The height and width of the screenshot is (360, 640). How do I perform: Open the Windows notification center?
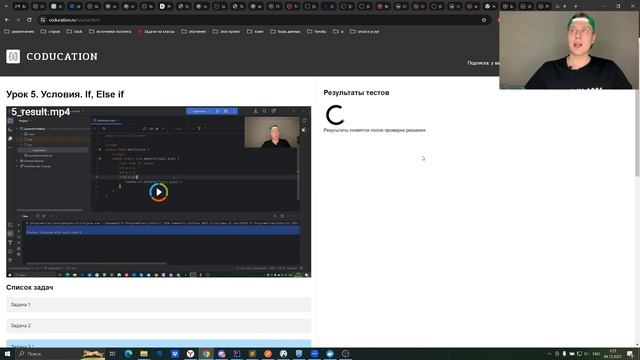click(631, 354)
